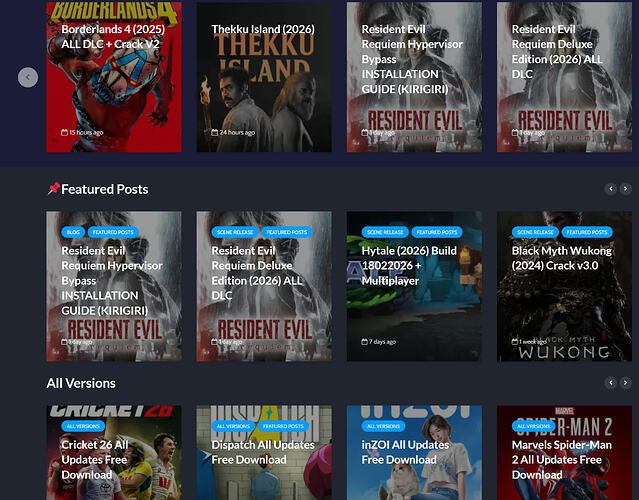Screen dimensions: 639x500
Task: Click '1 week ago' on Black Myth Wukong card
Action: 533,341
